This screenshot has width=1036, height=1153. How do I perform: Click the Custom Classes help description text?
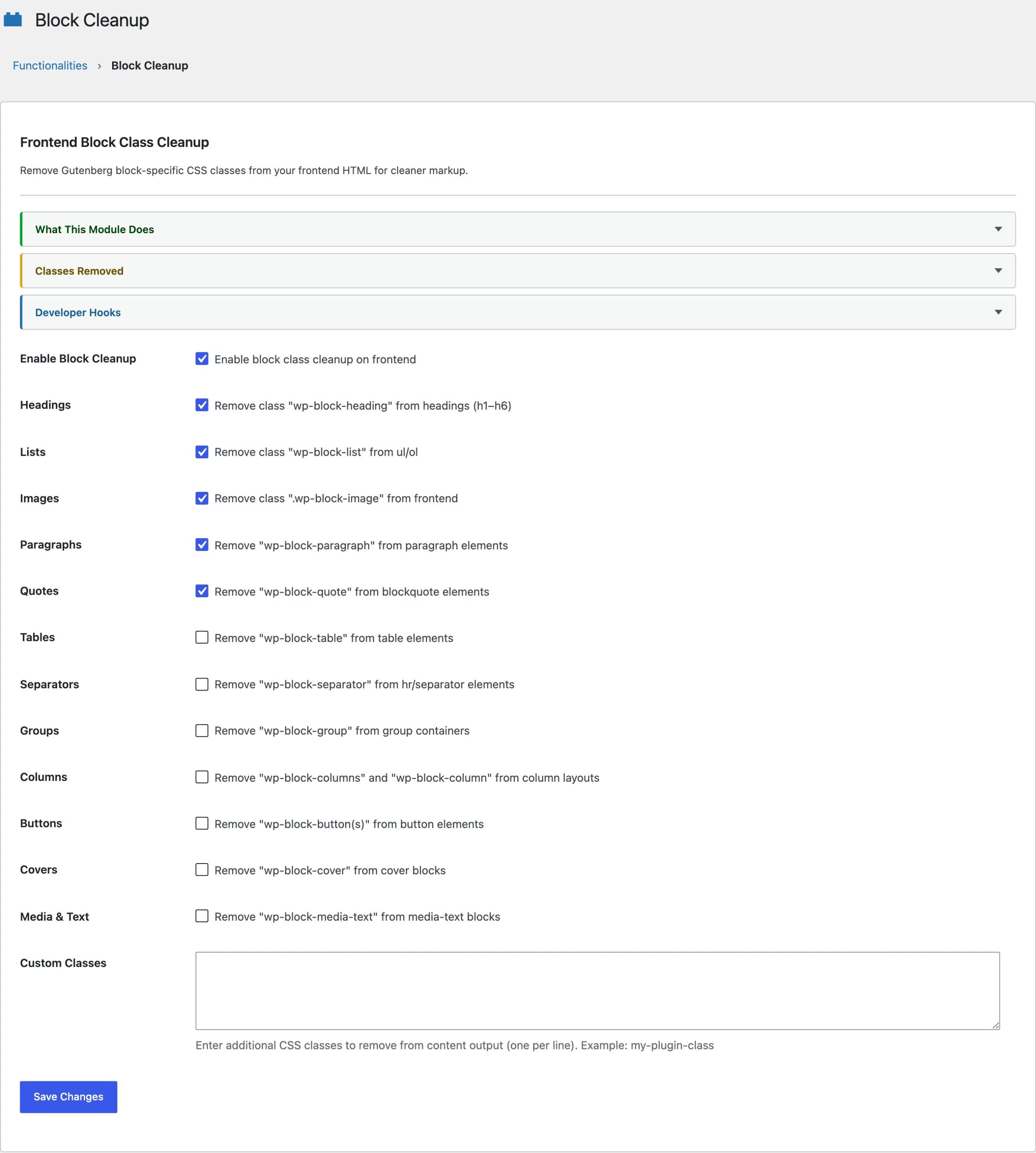(454, 1045)
